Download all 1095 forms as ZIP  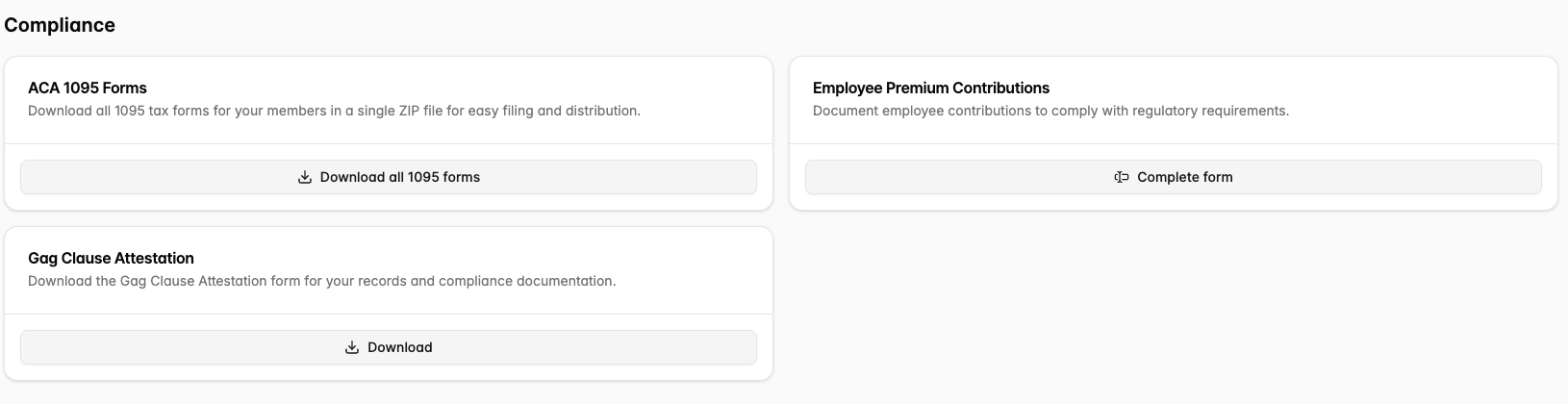tap(399, 177)
